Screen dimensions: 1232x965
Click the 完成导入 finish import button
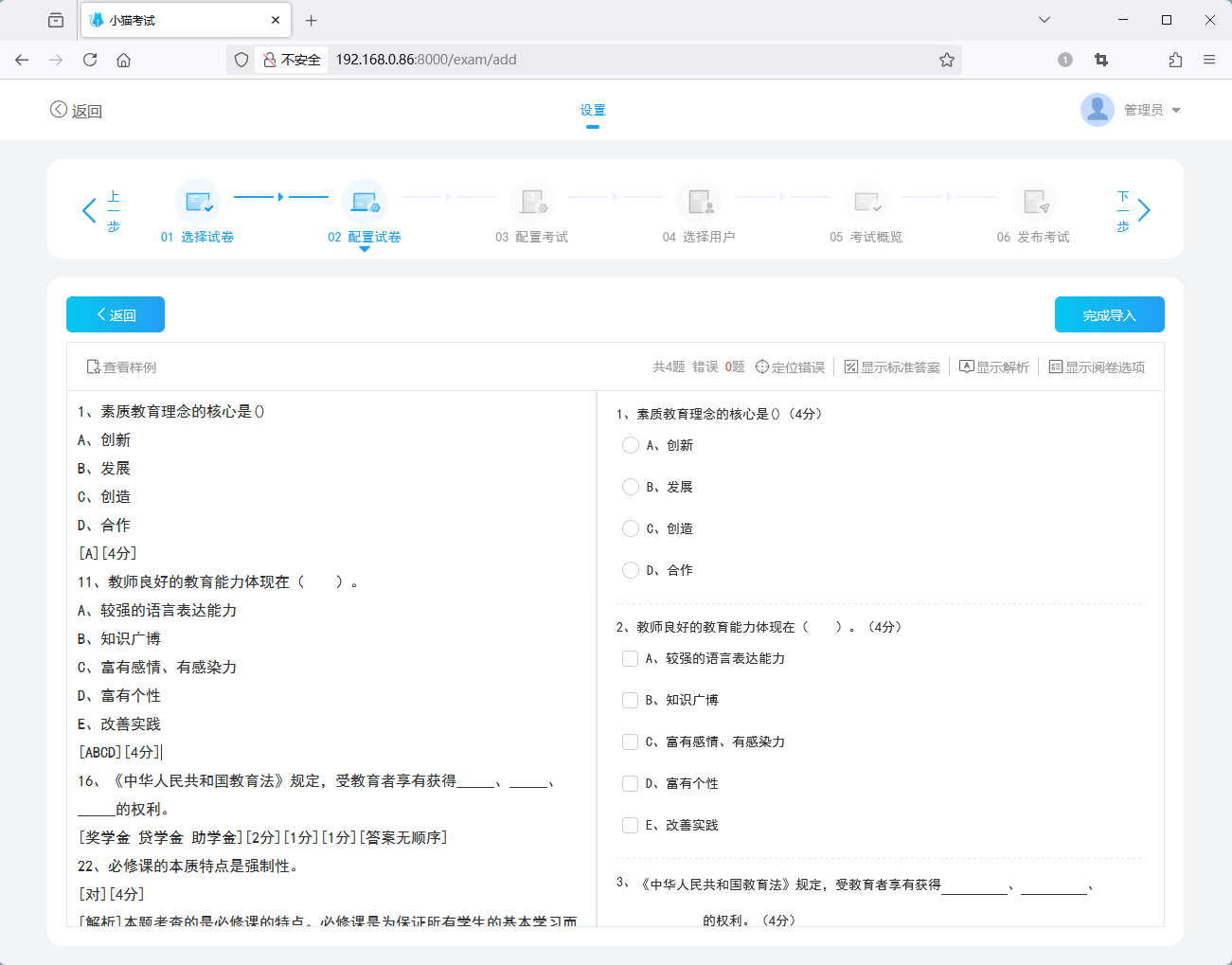[x=1109, y=313]
